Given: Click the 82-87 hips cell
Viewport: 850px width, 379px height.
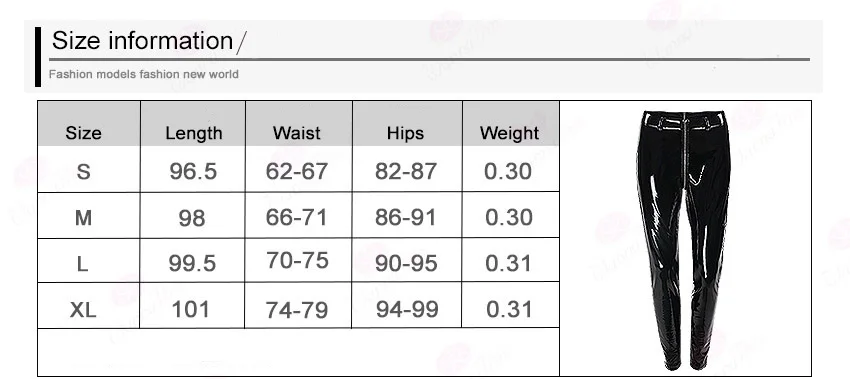Looking at the screenshot, I should (x=405, y=171).
